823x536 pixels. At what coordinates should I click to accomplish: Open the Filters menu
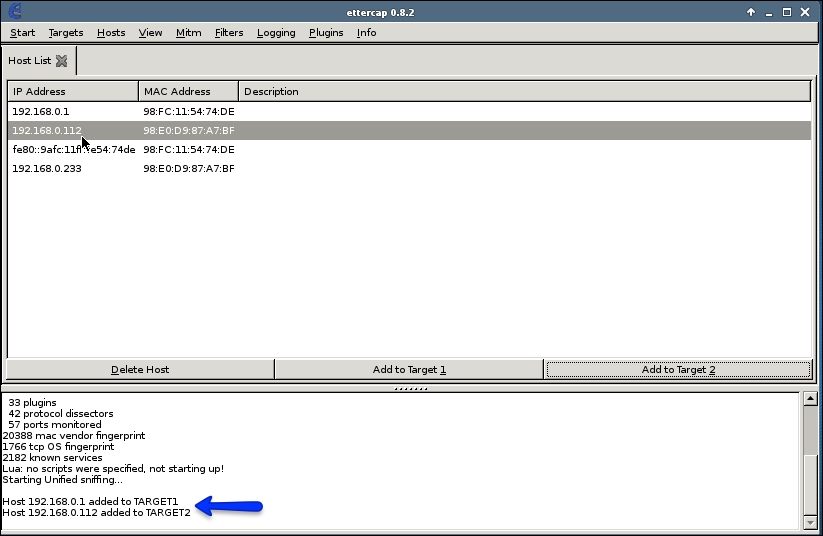(229, 33)
